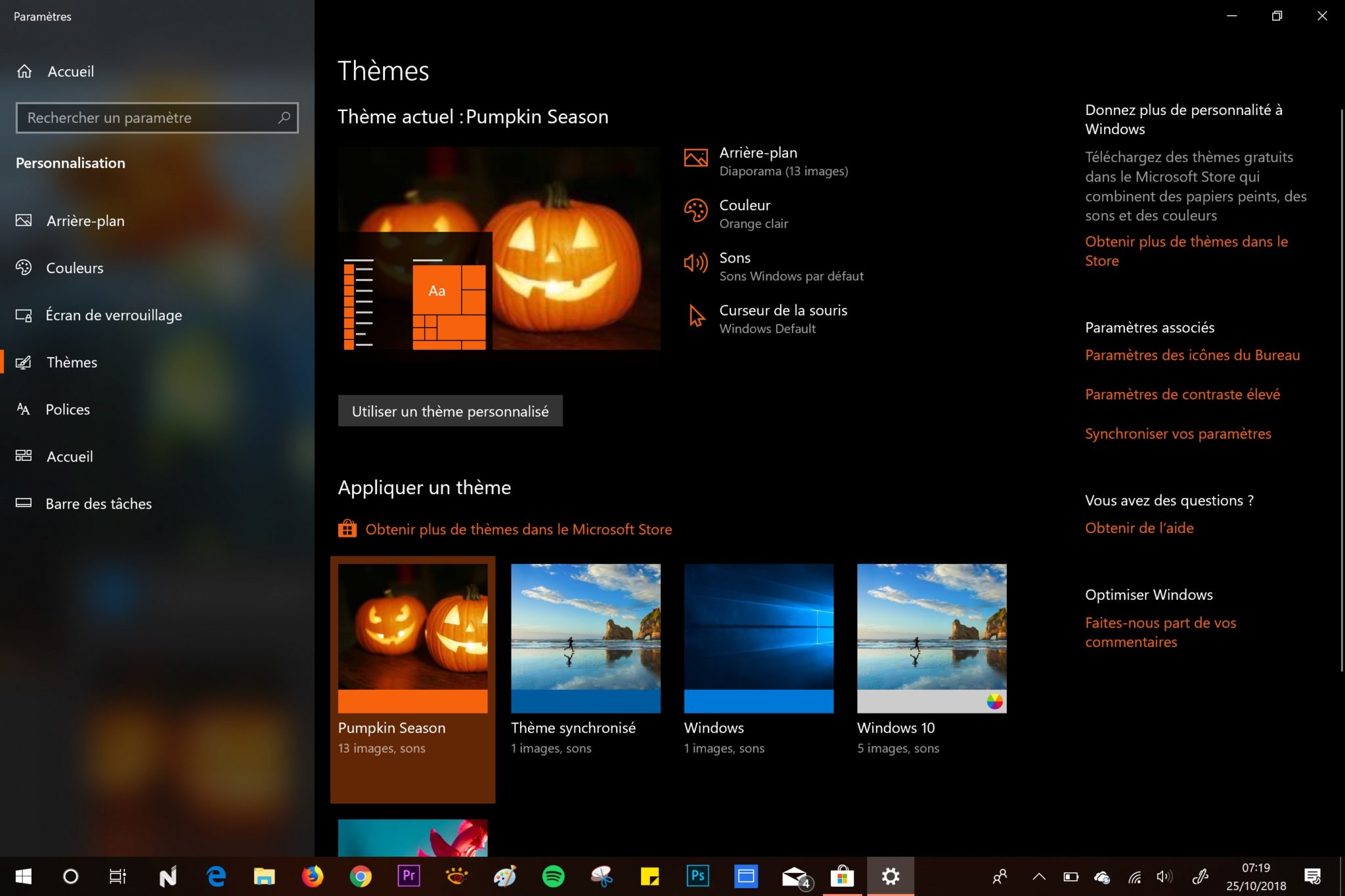This screenshot has width=1345, height=896.
Task: Open the Couleur Orange clair setting
Action: pyautogui.click(x=736, y=214)
